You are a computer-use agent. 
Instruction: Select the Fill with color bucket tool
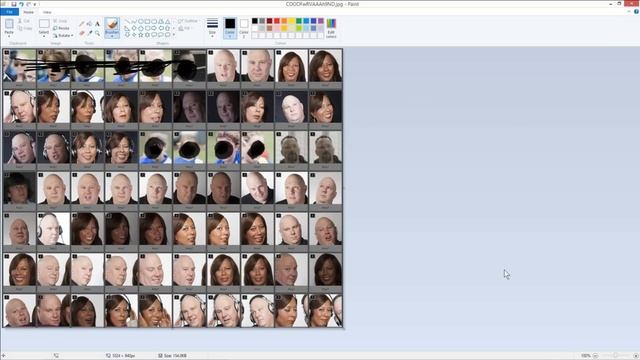(x=89, y=24)
